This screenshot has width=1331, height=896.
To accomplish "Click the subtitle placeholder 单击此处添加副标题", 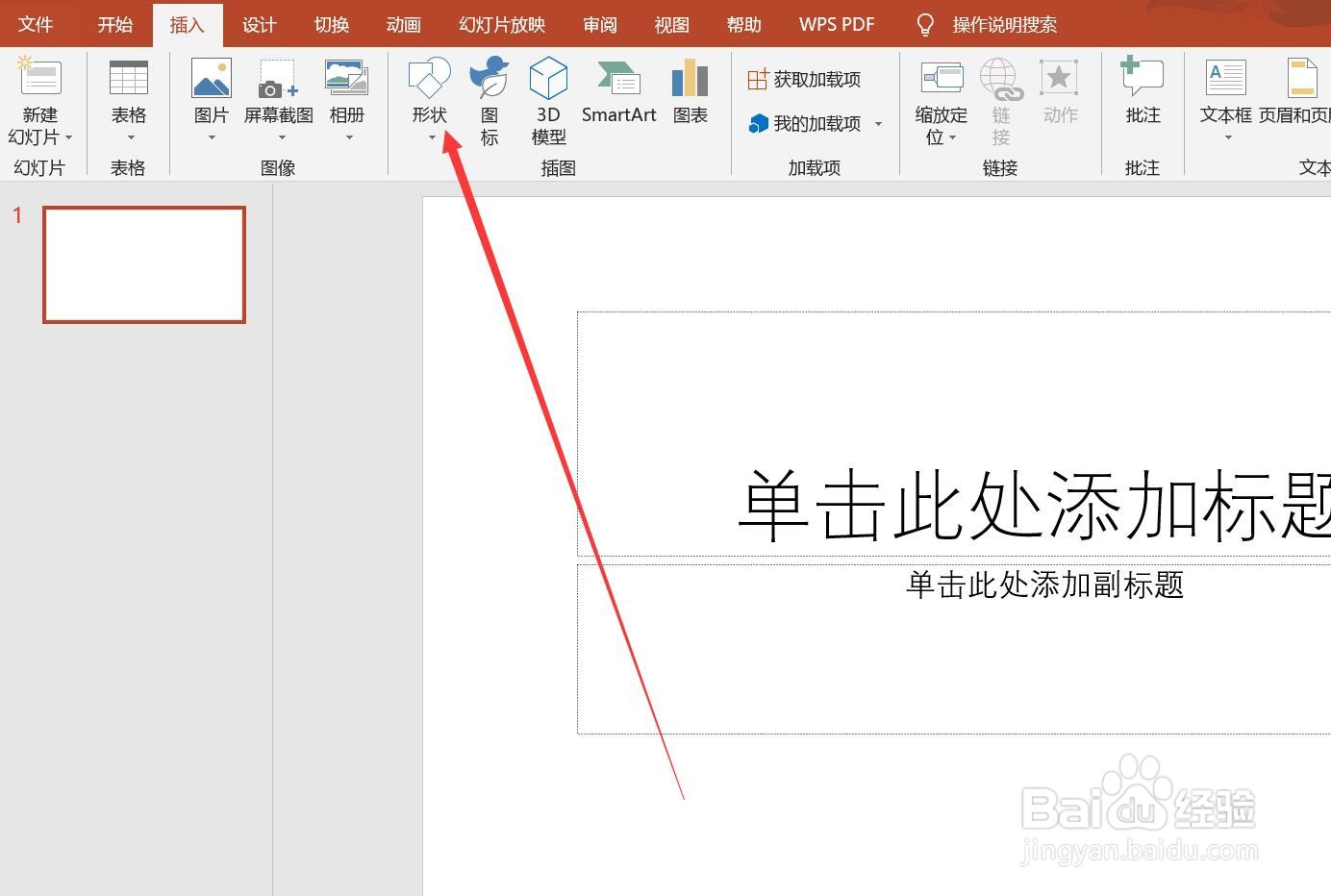I will pos(1044,585).
